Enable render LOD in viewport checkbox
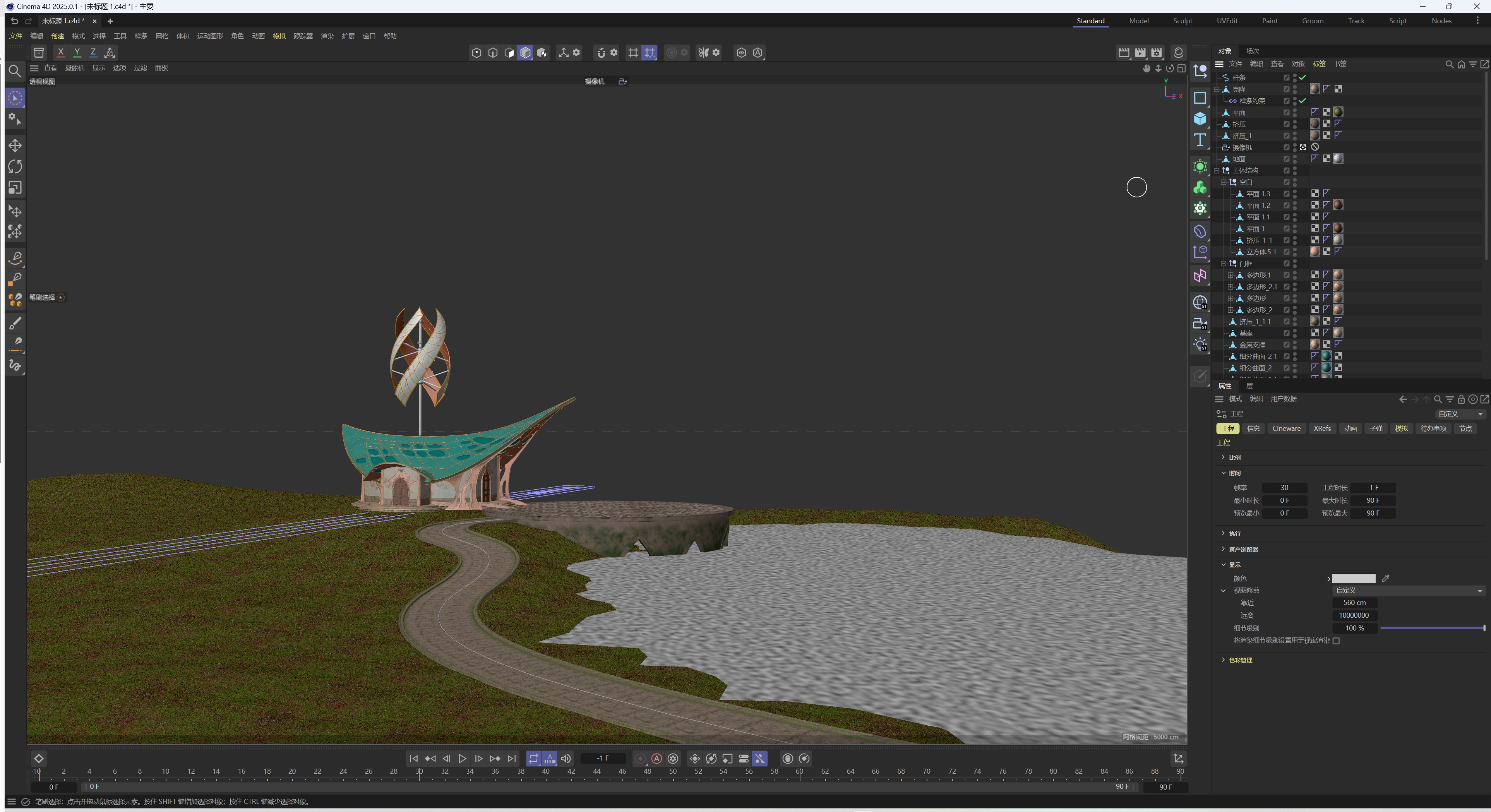The height and width of the screenshot is (812, 1491). pos(1336,641)
